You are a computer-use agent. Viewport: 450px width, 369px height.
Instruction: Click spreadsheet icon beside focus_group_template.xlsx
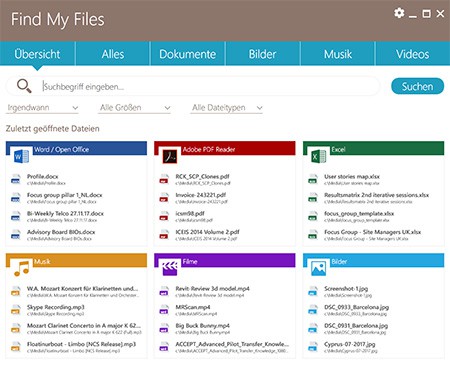coord(313,216)
